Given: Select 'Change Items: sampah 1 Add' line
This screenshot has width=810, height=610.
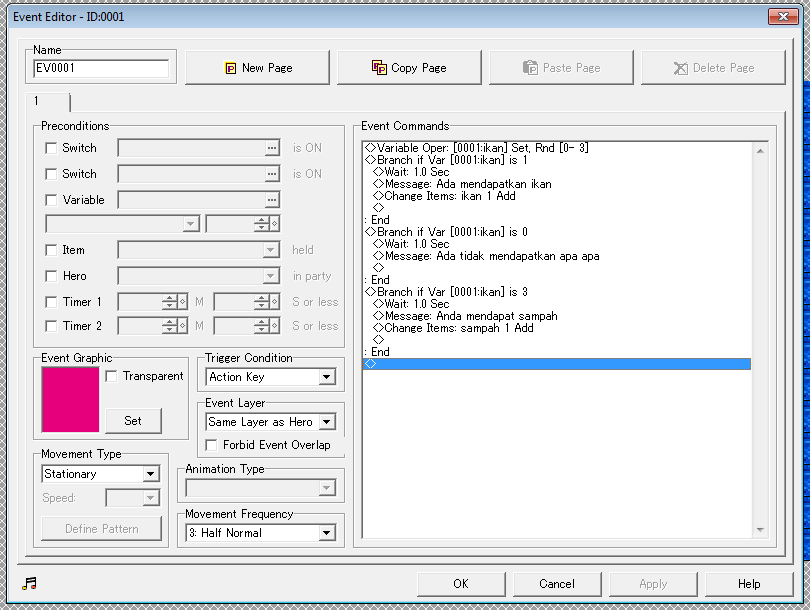Looking at the screenshot, I should pos(557,328).
